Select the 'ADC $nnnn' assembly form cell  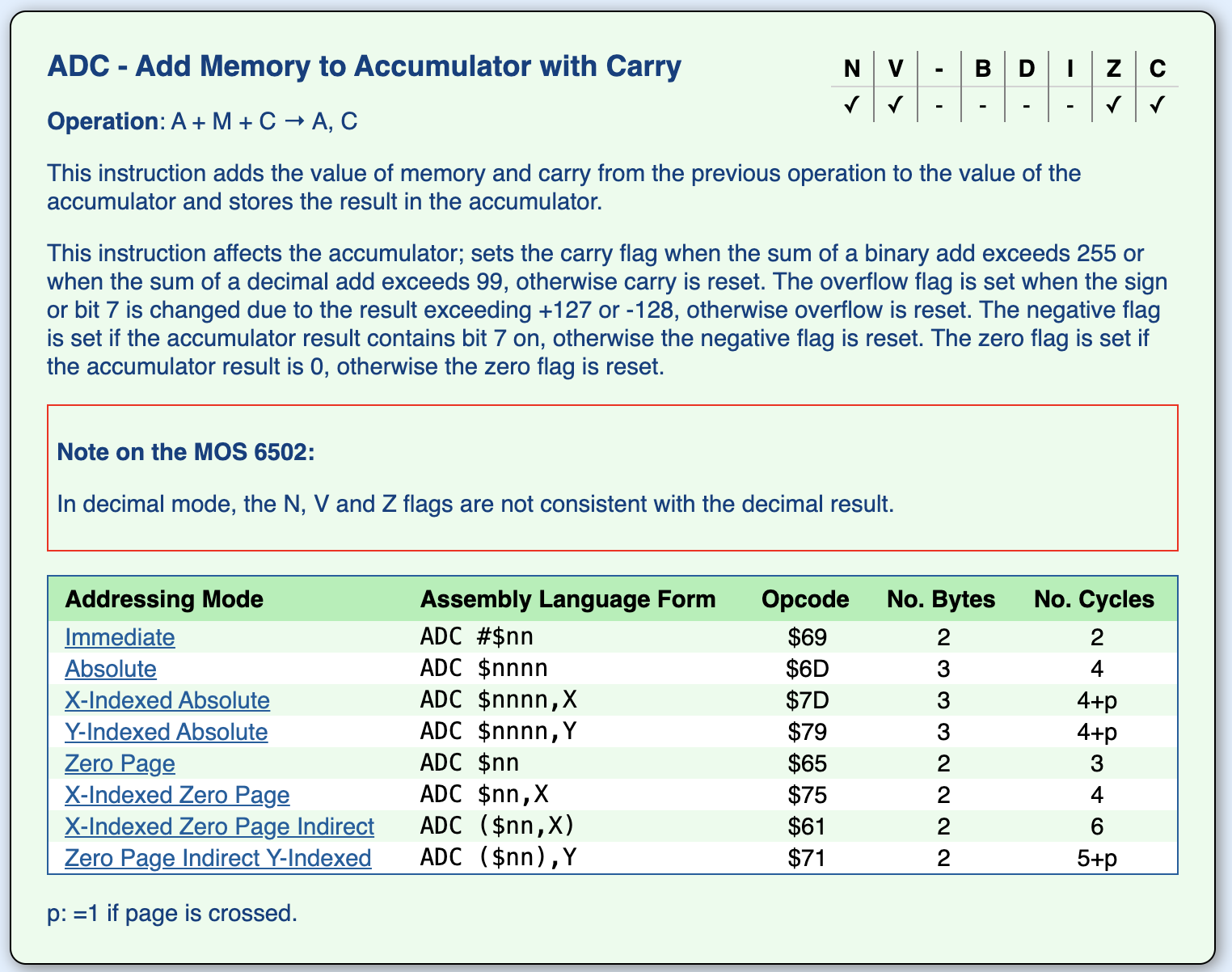tap(484, 669)
